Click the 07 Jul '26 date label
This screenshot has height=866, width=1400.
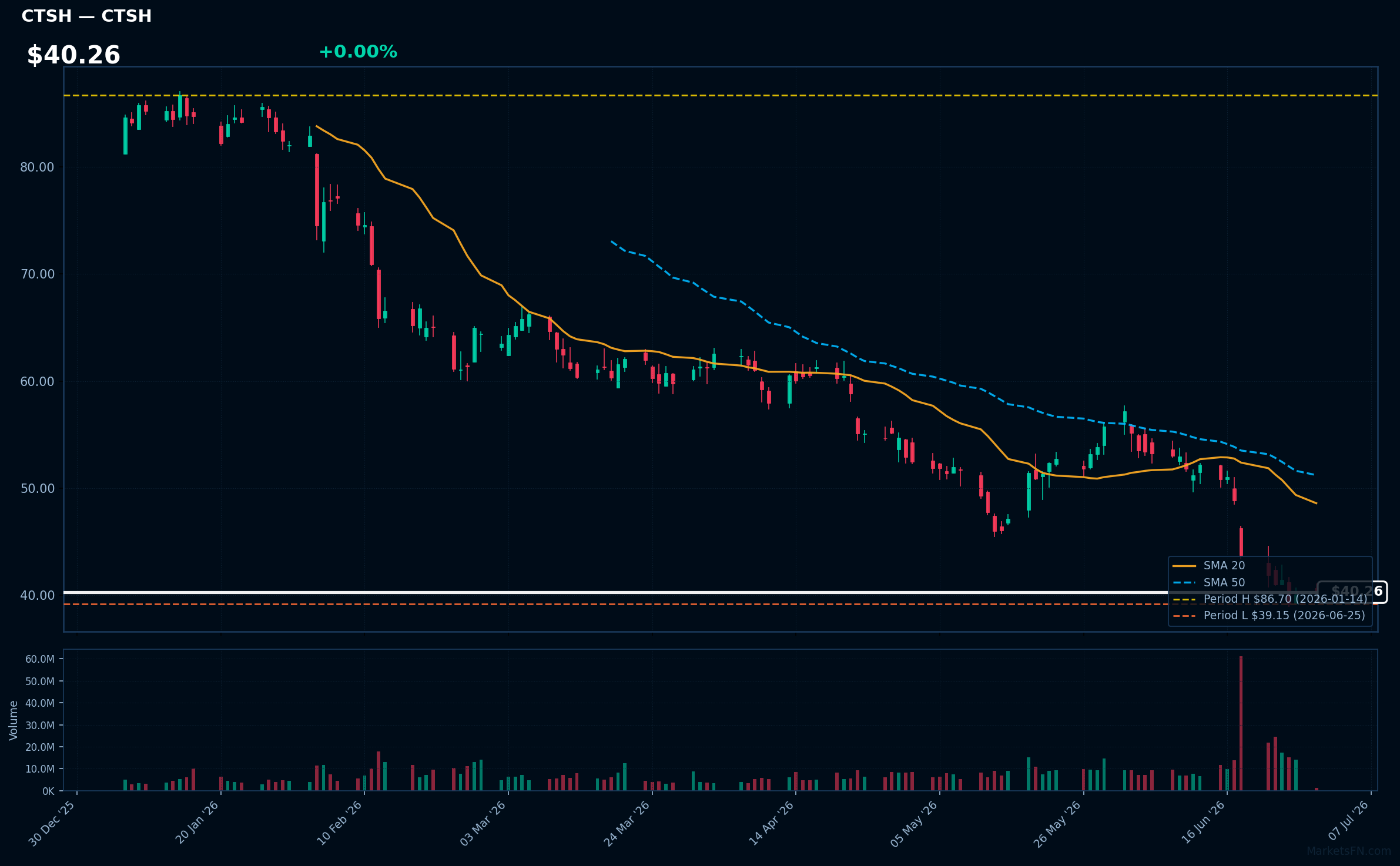(1349, 821)
